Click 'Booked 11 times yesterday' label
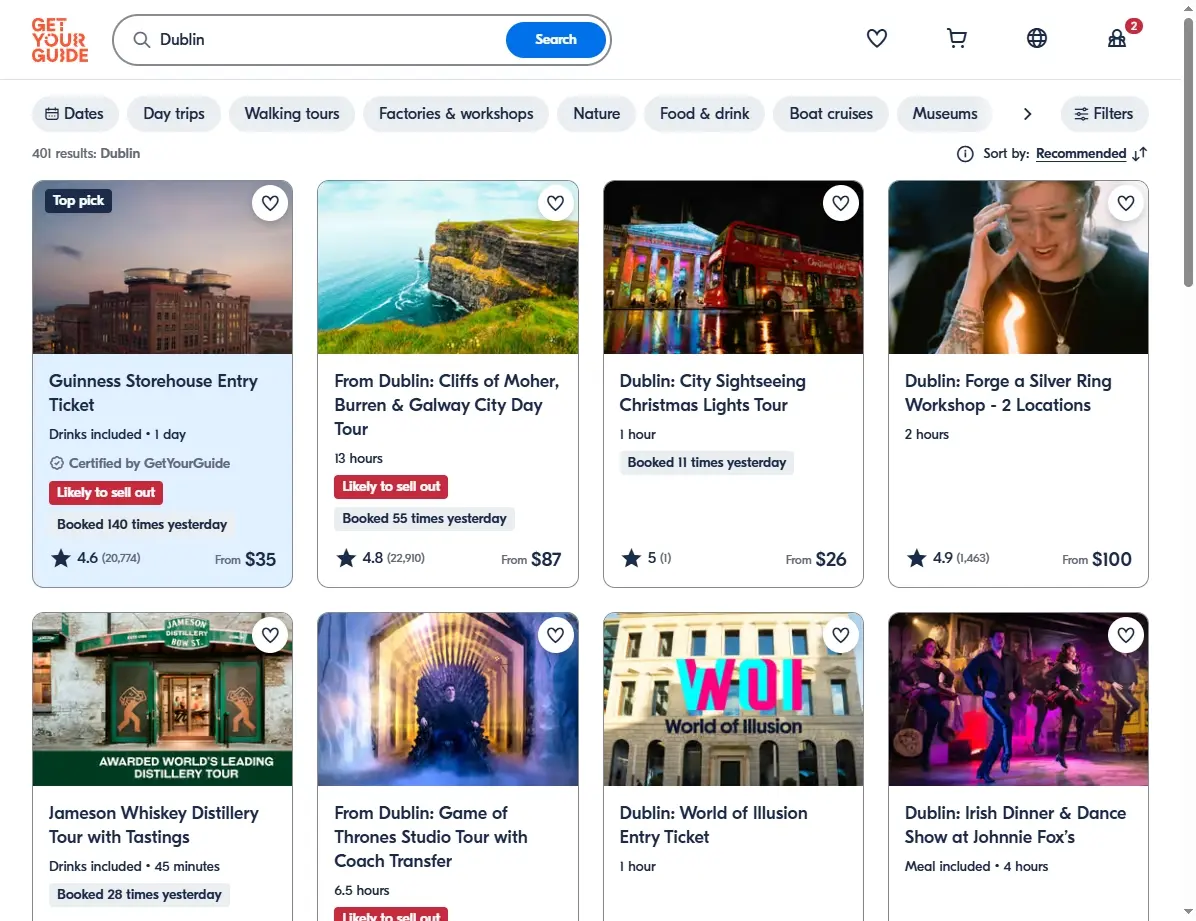Viewport: 1196px width, 921px height. pyautogui.click(x=706, y=462)
